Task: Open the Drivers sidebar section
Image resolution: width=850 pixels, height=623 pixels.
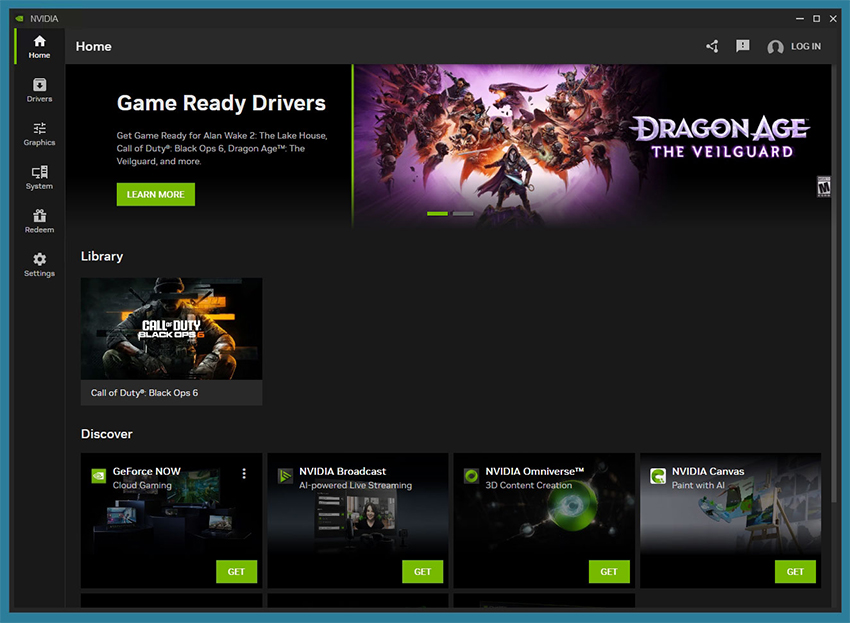Action: point(39,90)
